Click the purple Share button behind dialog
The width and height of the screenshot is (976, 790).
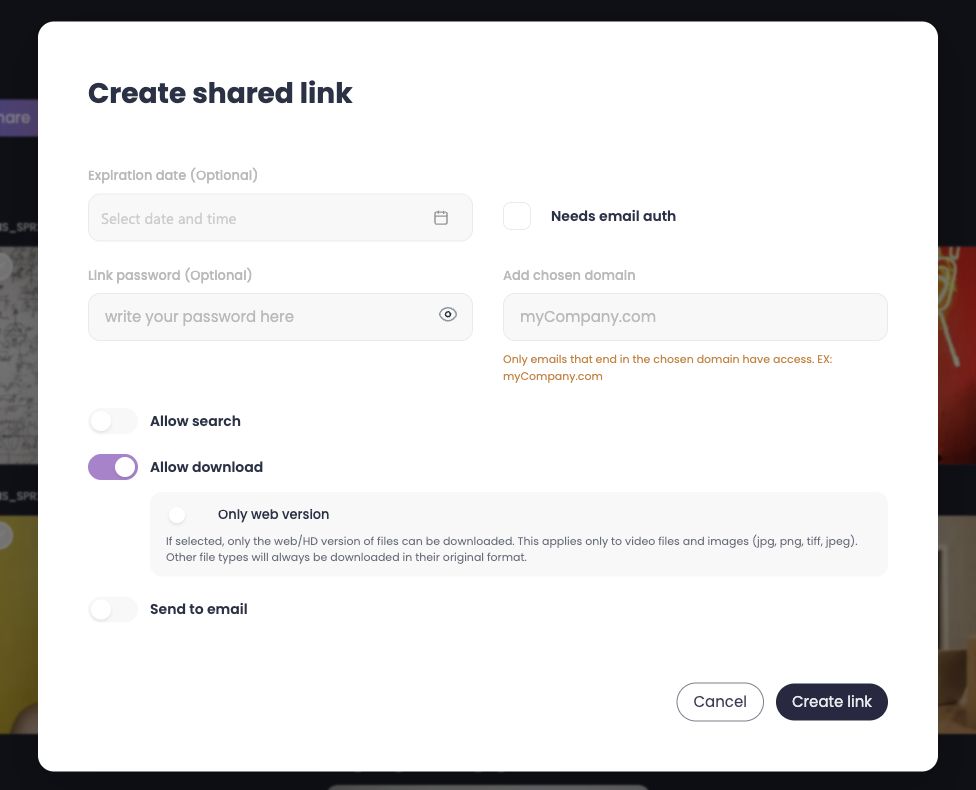19,118
